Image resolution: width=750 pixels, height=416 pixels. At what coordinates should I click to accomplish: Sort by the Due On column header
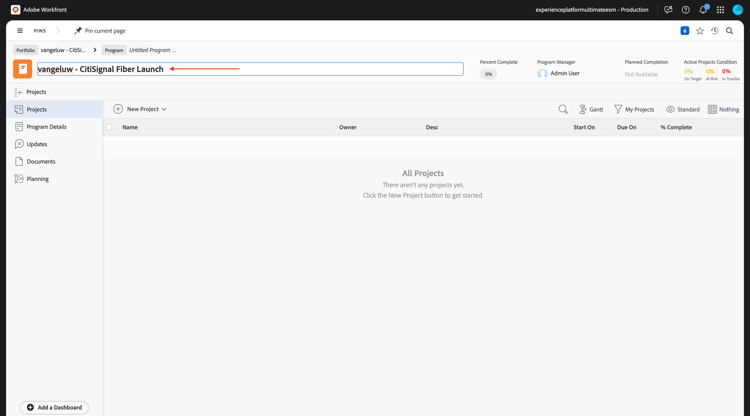(x=627, y=127)
